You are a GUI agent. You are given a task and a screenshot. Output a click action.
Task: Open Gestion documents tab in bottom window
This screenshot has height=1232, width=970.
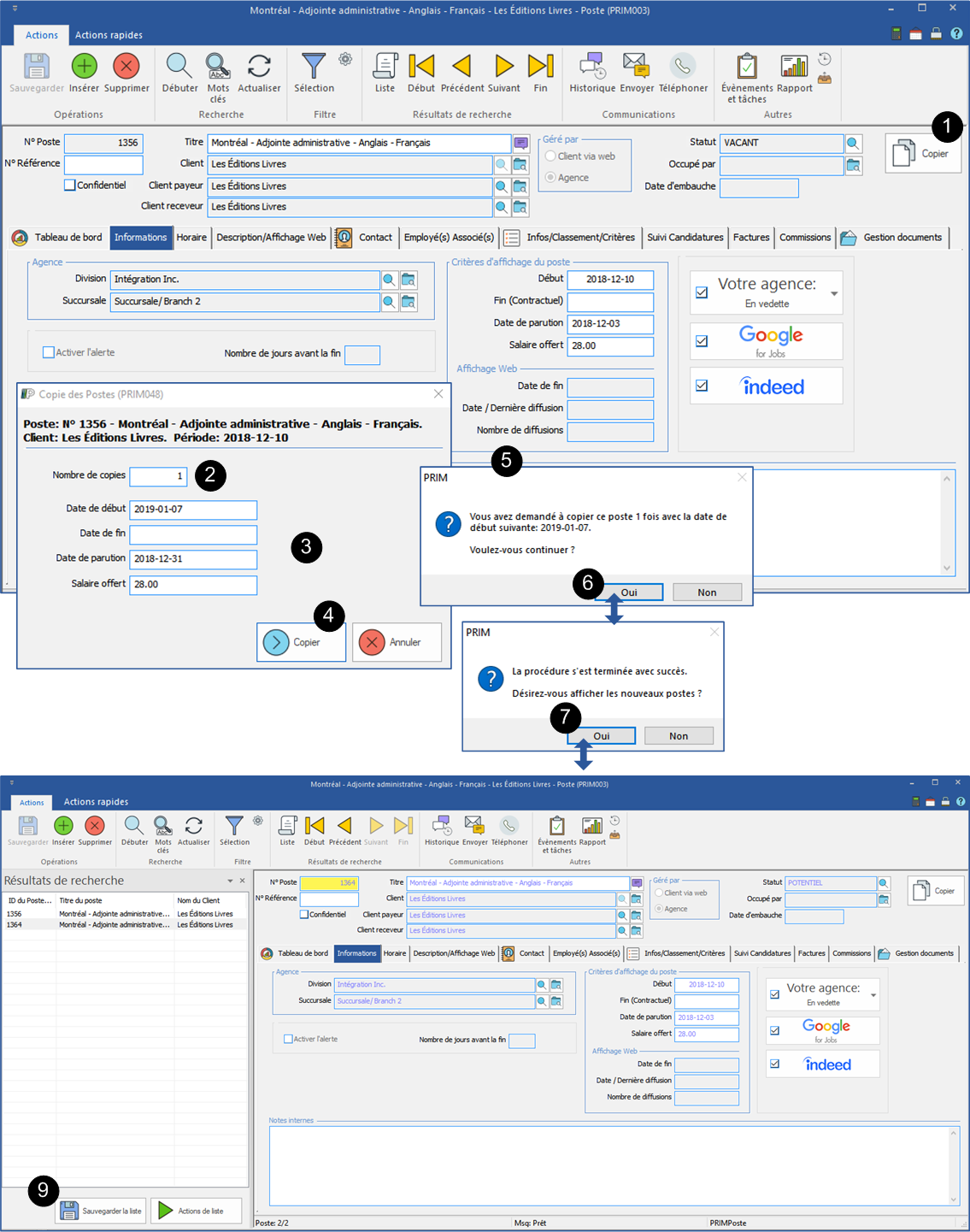pos(916,953)
